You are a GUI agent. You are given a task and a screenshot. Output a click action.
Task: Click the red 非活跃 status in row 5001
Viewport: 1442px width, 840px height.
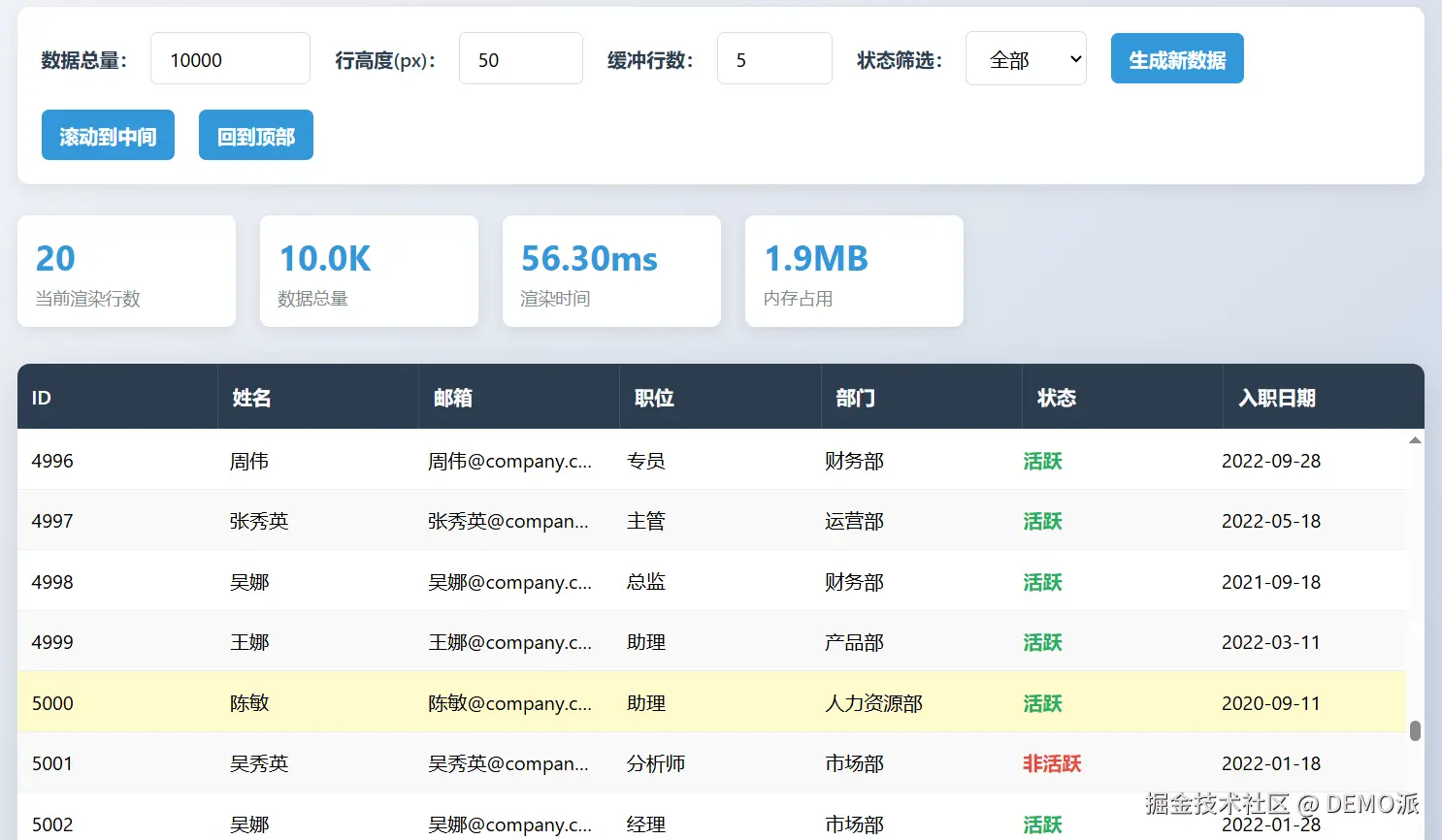pyautogui.click(x=1052, y=763)
